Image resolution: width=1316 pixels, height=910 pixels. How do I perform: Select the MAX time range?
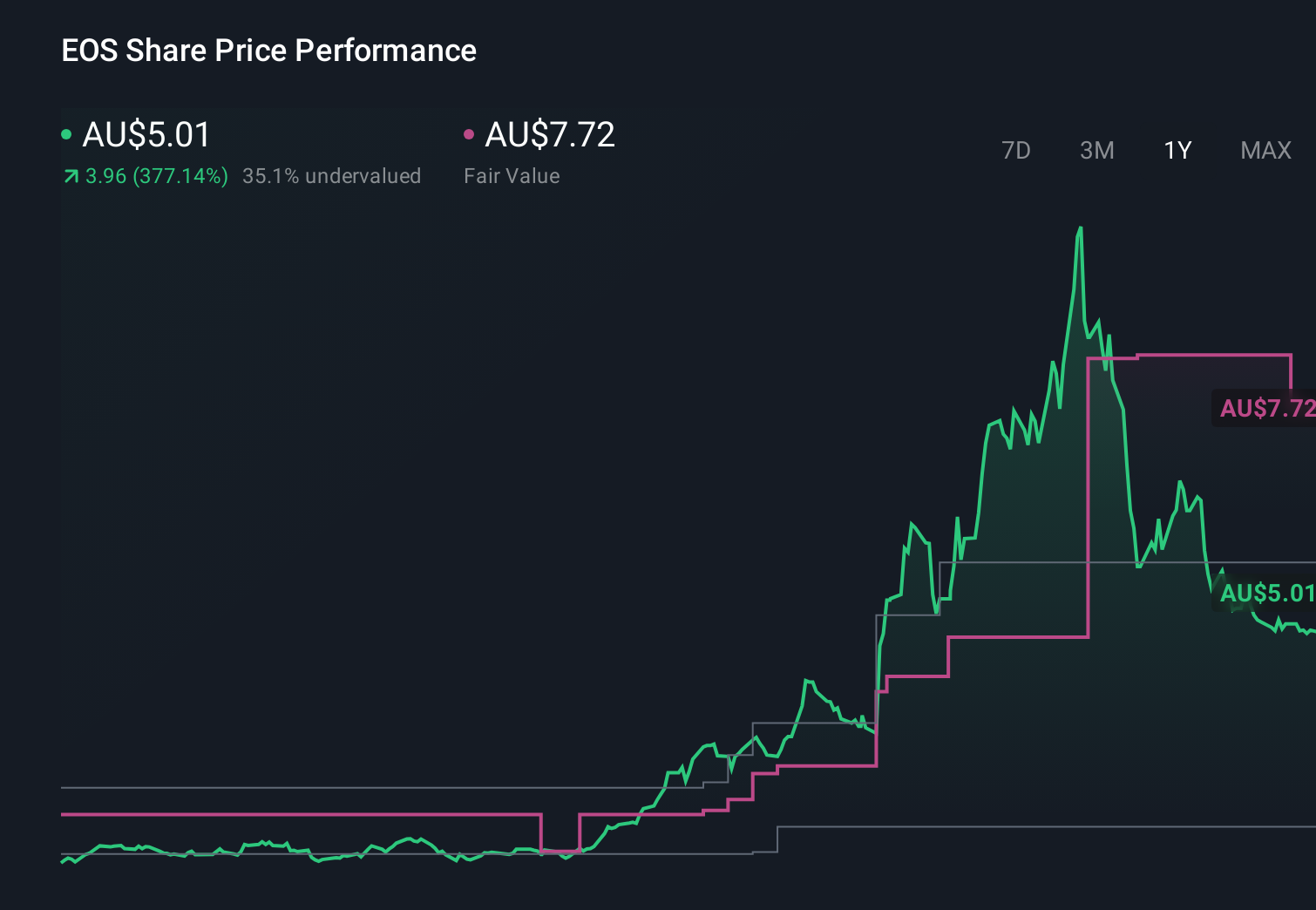1265,150
